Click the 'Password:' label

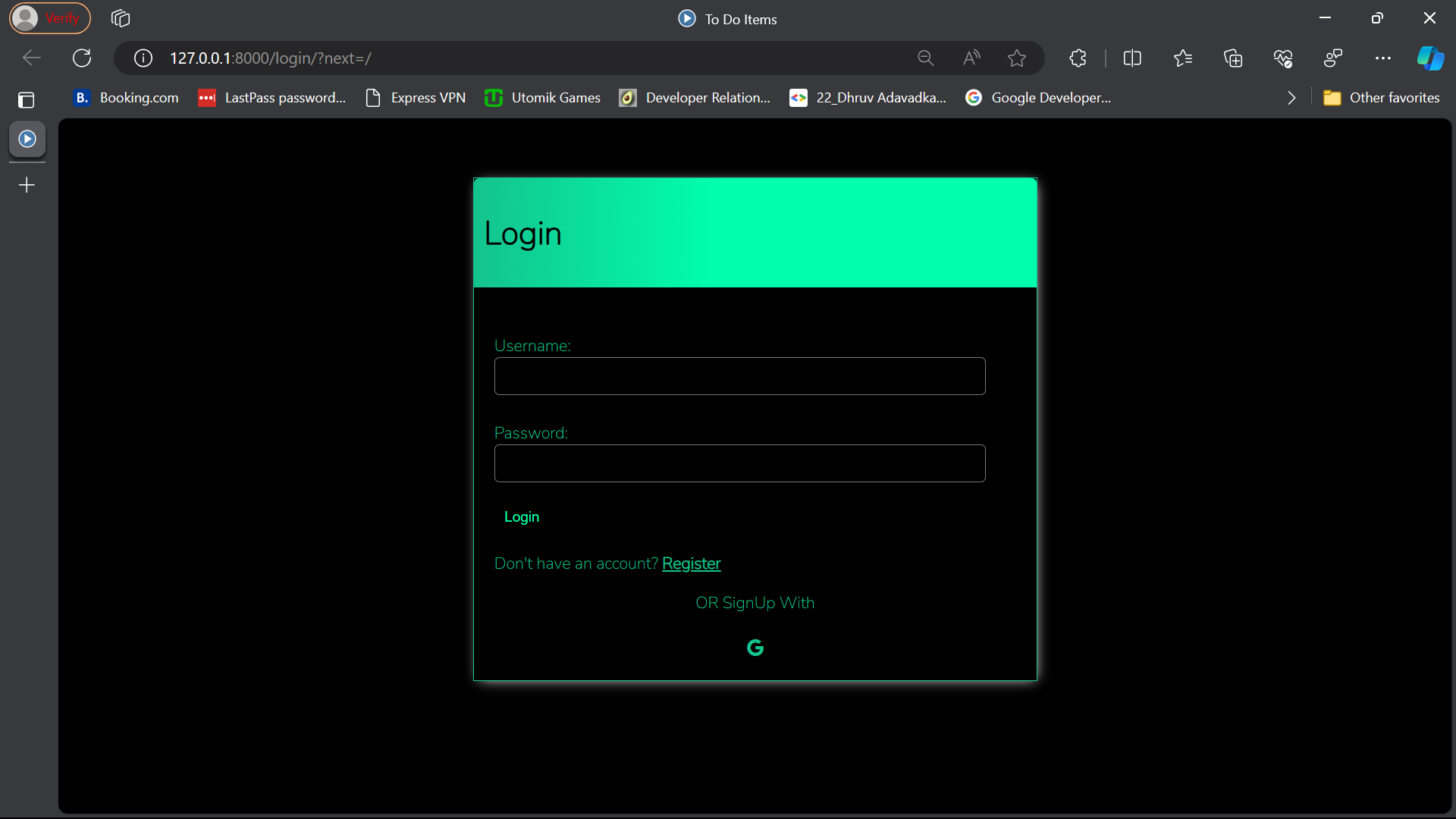[531, 433]
